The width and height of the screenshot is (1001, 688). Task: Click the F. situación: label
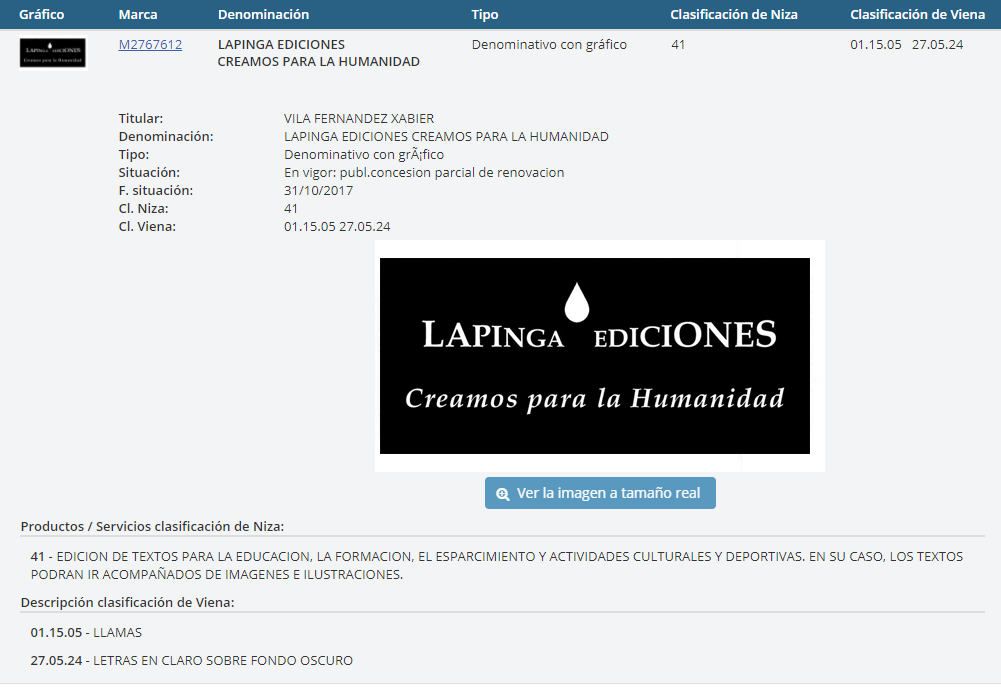coord(156,190)
